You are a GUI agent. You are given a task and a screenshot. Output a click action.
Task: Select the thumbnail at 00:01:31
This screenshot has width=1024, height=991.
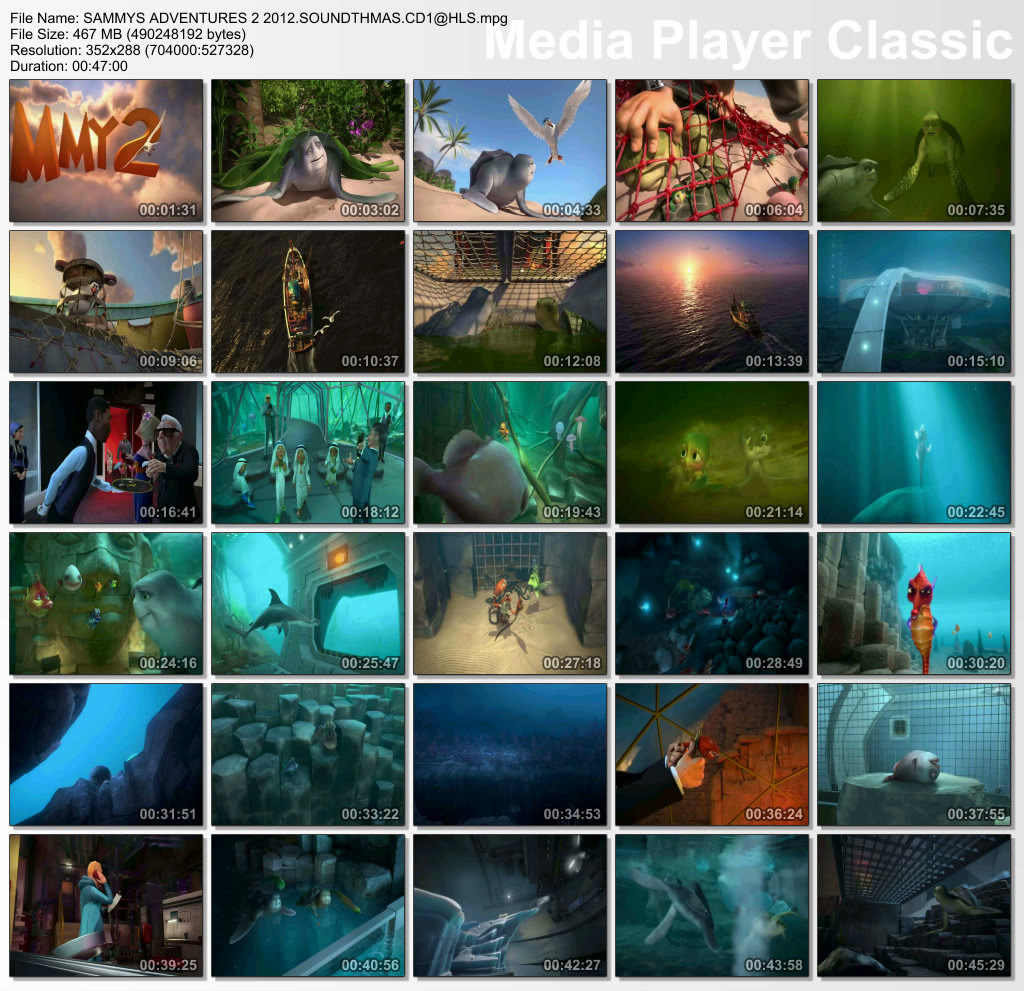point(106,150)
